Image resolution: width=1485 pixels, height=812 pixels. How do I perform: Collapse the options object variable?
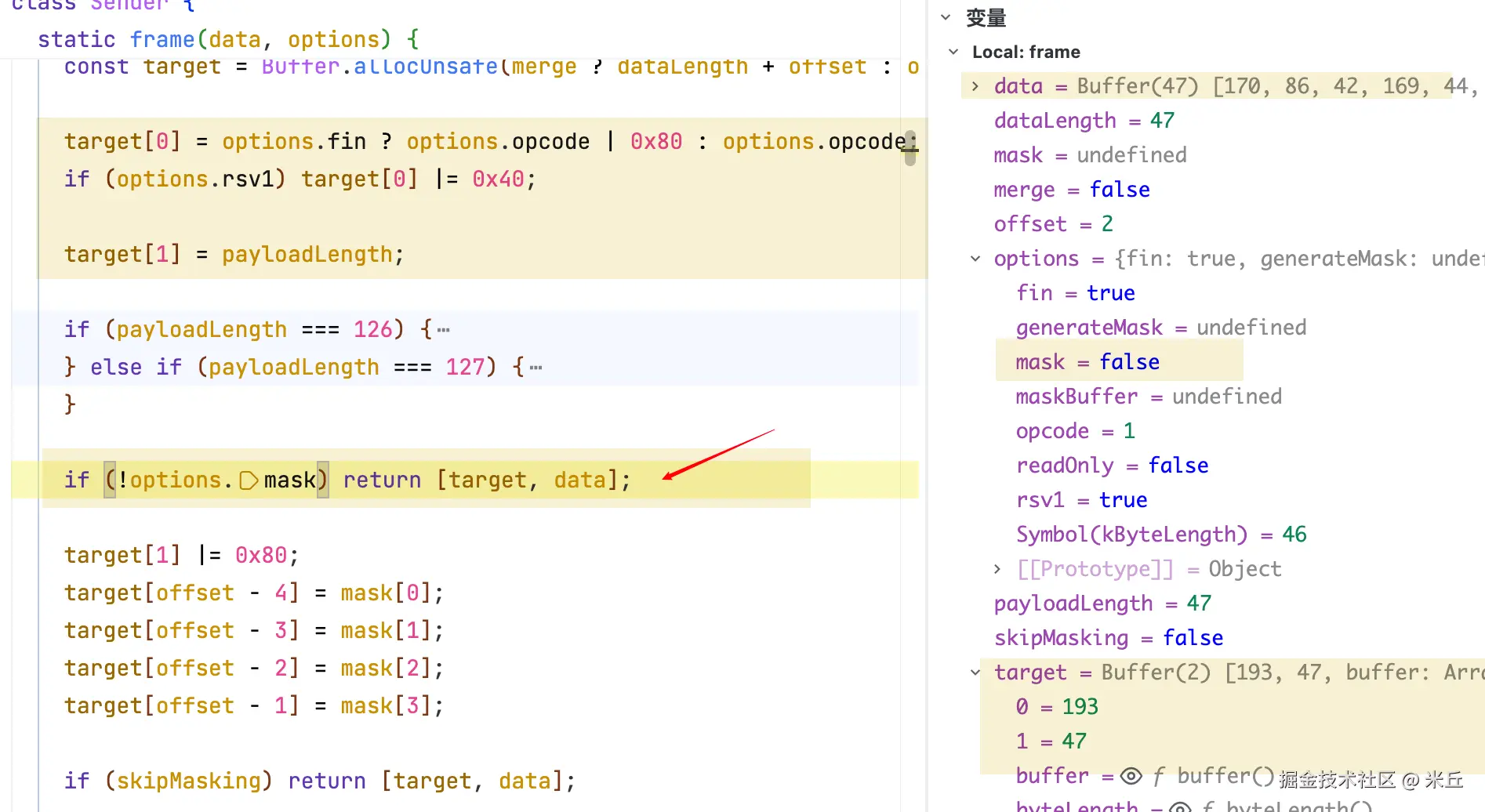click(975, 259)
